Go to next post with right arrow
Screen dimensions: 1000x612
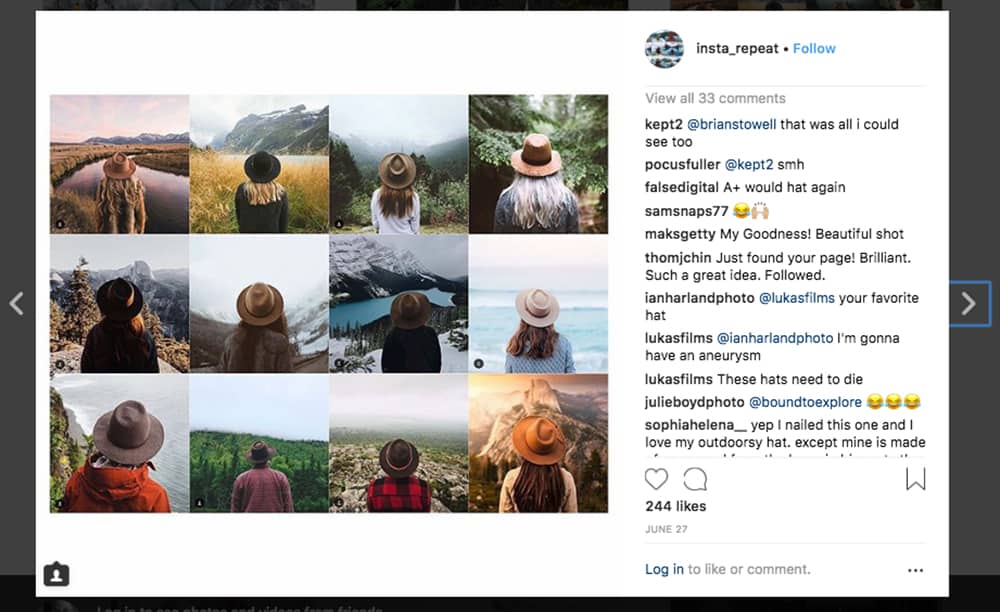[x=968, y=304]
